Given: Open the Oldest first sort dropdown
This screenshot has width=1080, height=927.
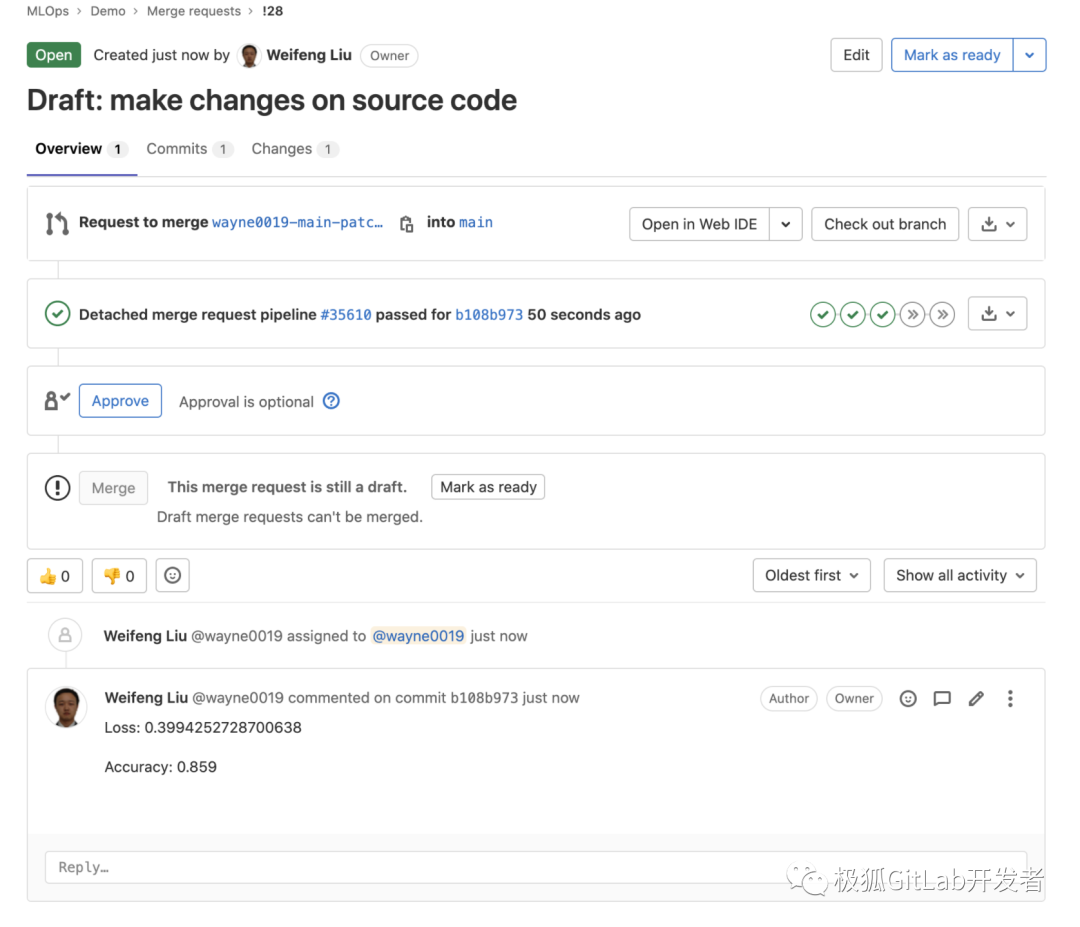Looking at the screenshot, I should [811, 575].
